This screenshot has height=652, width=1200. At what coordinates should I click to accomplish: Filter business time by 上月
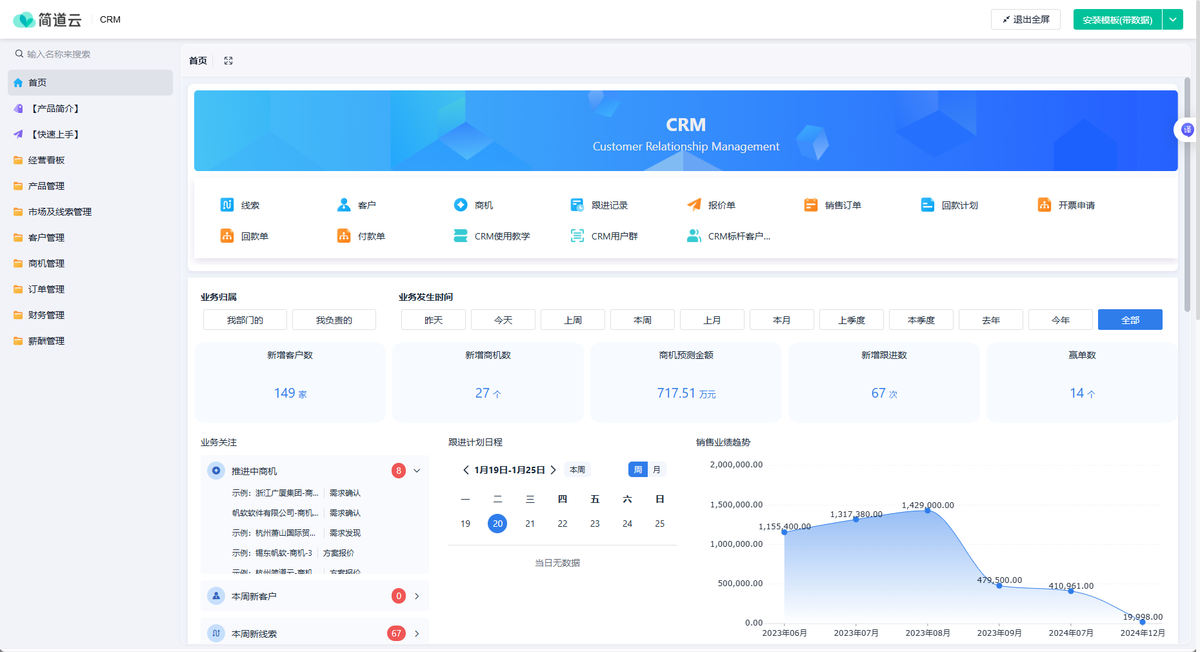[712, 320]
